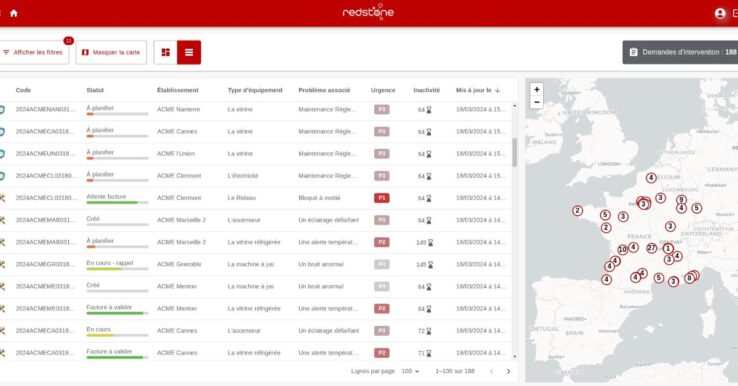Screen dimensions: 738x386
Task: Go to home via house icon
Action: pyautogui.click(x=14, y=13)
